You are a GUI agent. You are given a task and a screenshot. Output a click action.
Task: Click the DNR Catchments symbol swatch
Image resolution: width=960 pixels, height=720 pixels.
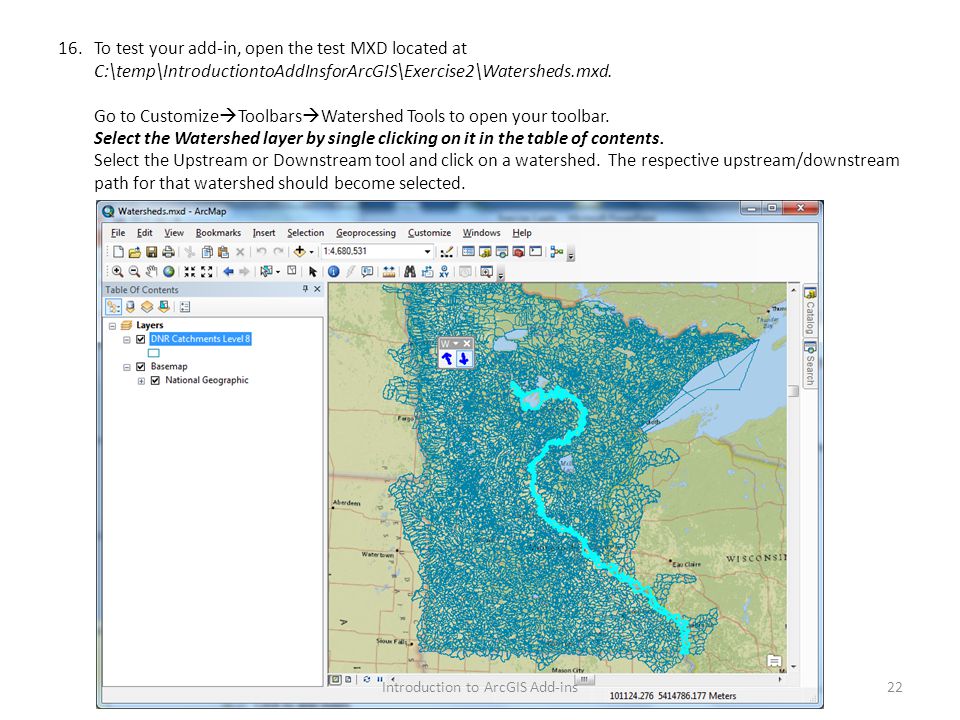tap(154, 353)
